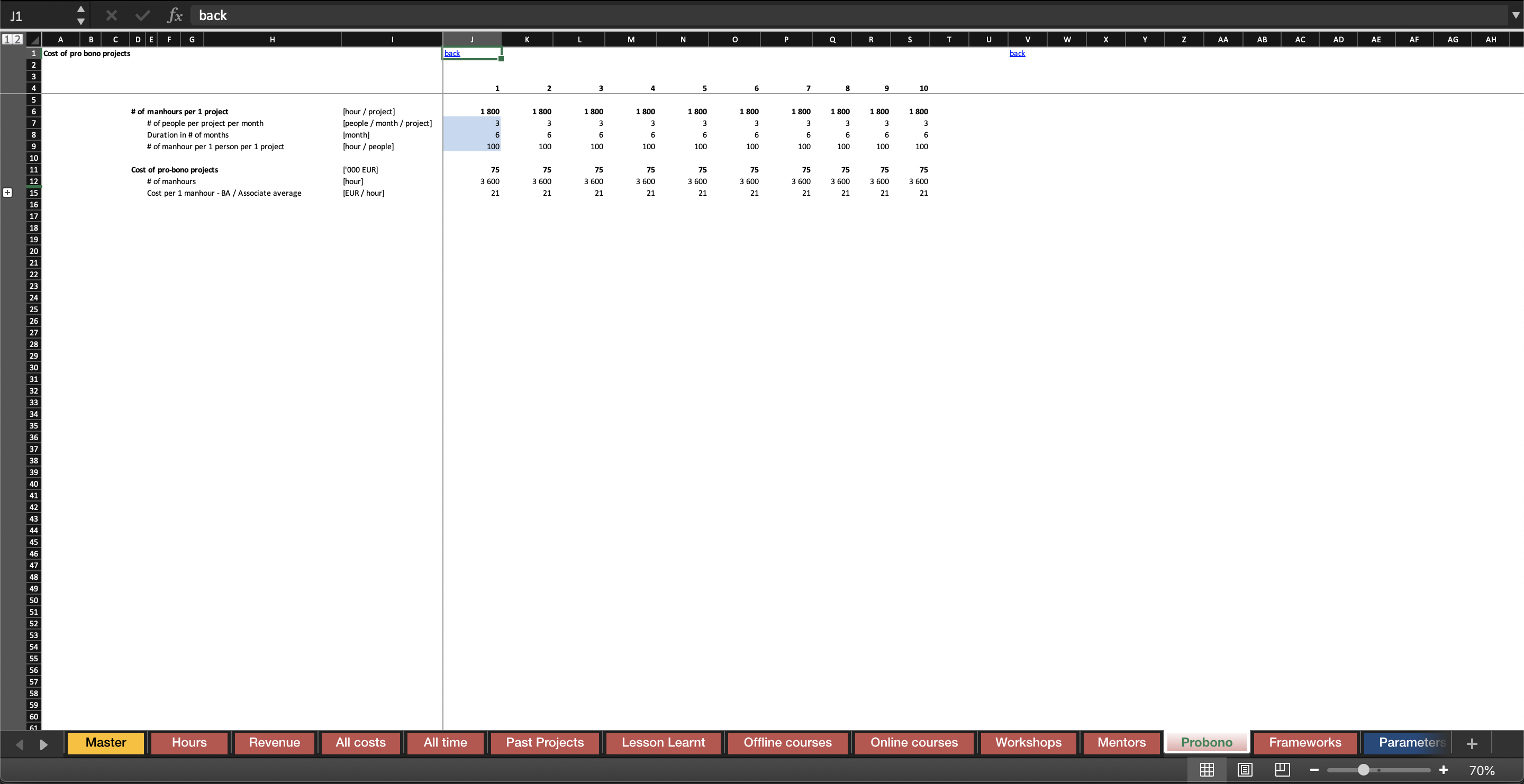The width and height of the screenshot is (1524, 784).
Task: Click the 'Duration in # of months' label
Action: [187, 135]
